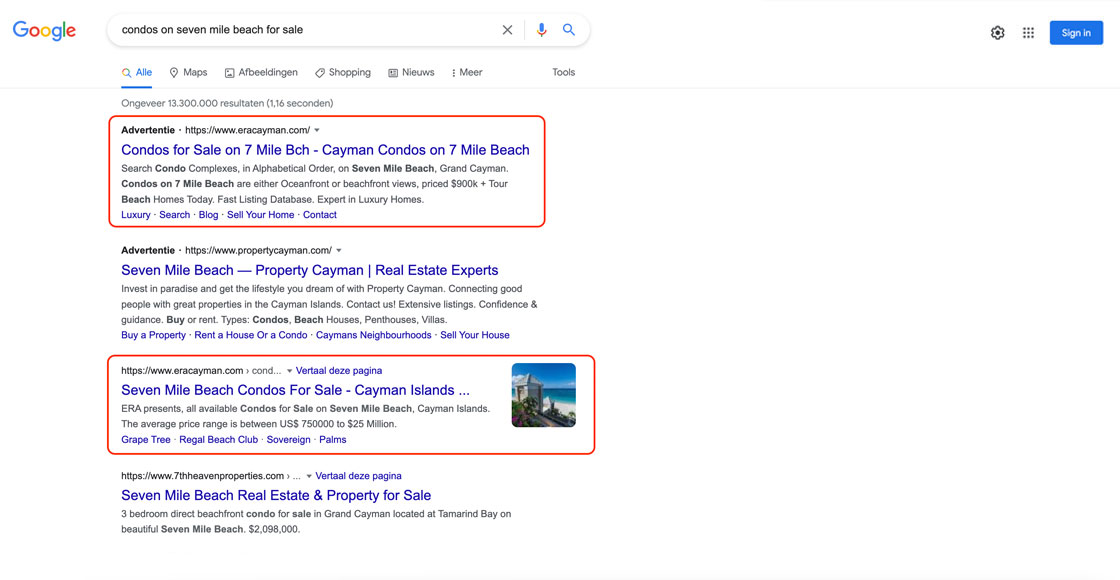Switch to the Nieuws tab
Screen dimensions: 1120x580
pyautogui.click(x=411, y=73)
